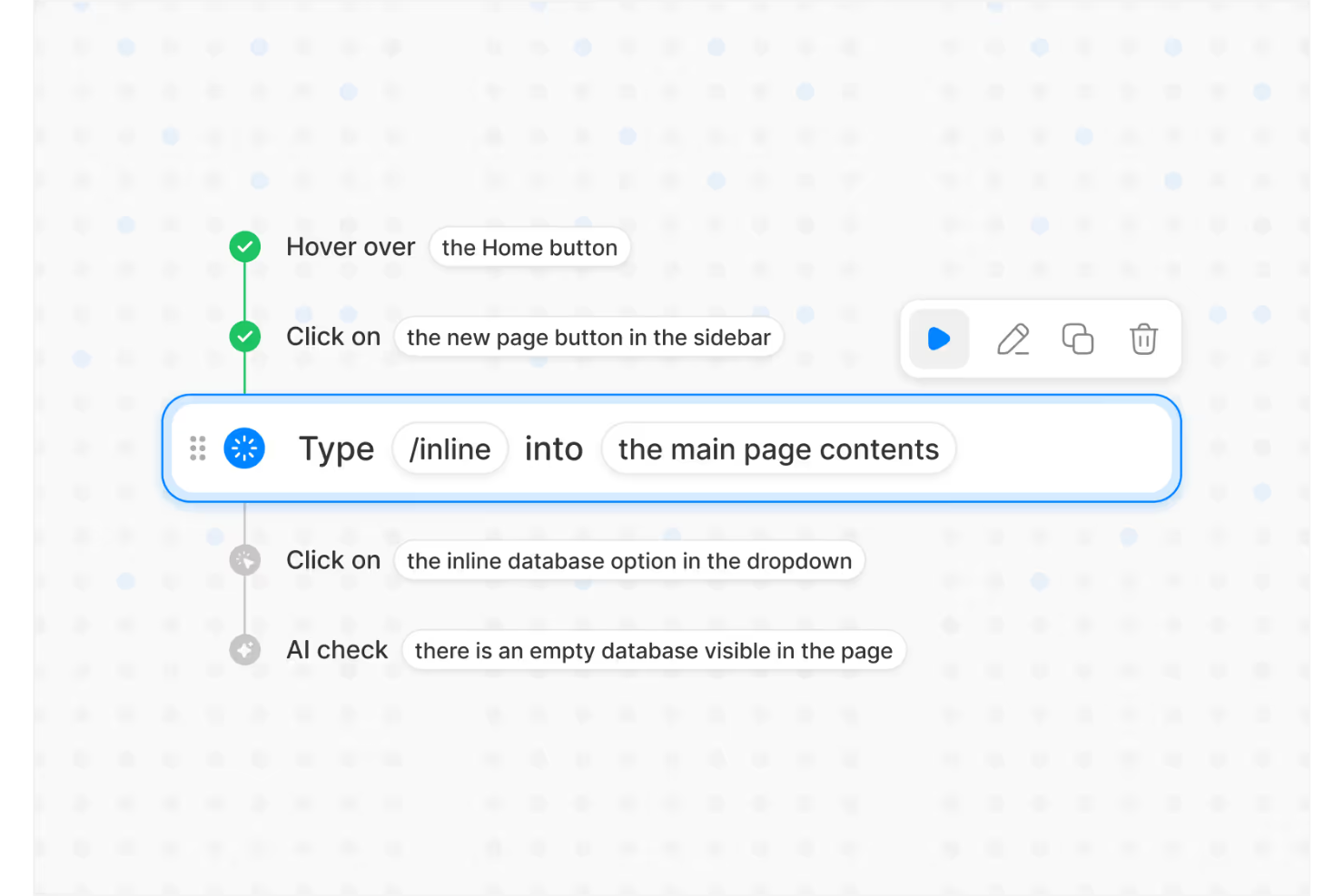Click the green checkmark on the Click on step

(244, 336)
